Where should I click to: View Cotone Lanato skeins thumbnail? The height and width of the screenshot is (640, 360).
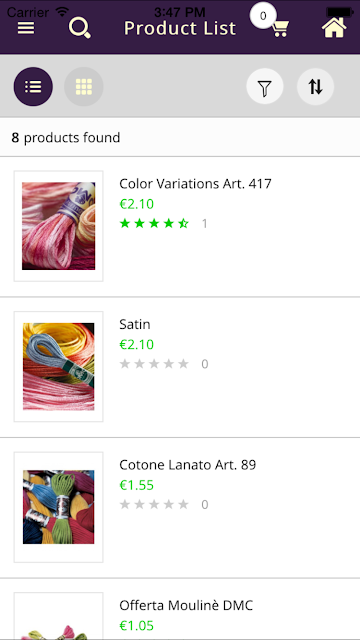58,507
